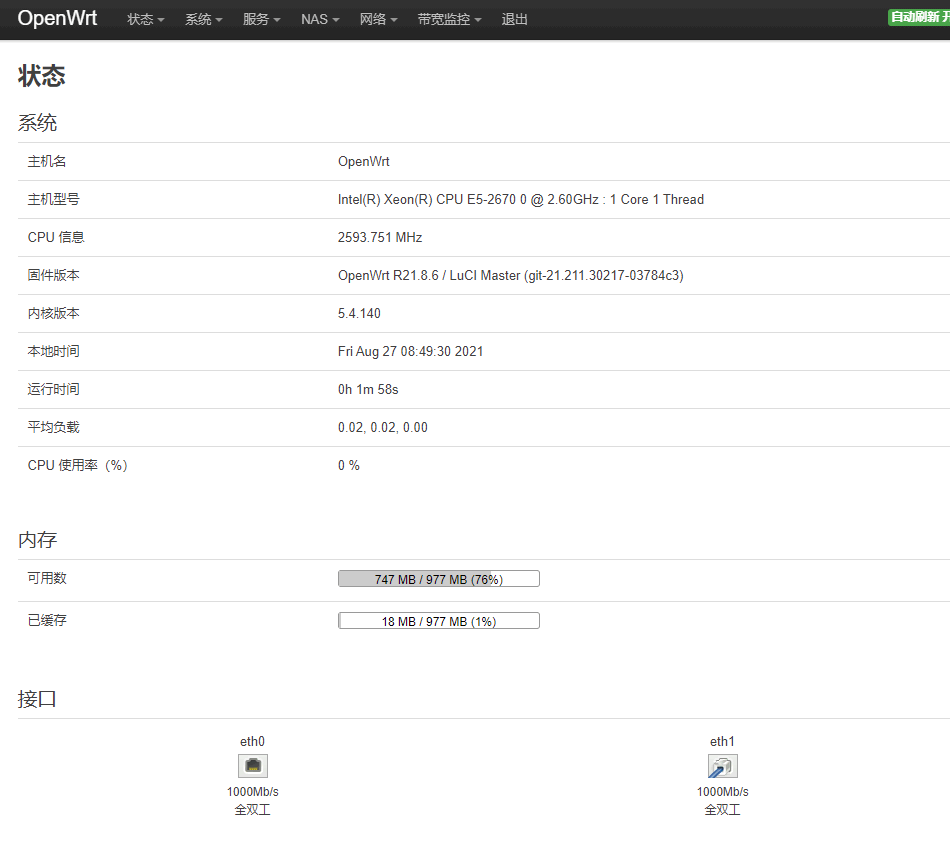Select the OpenWrt R21.8.6 firmware version text
Viewport: 950px width, 841px height.
point(510,276)
